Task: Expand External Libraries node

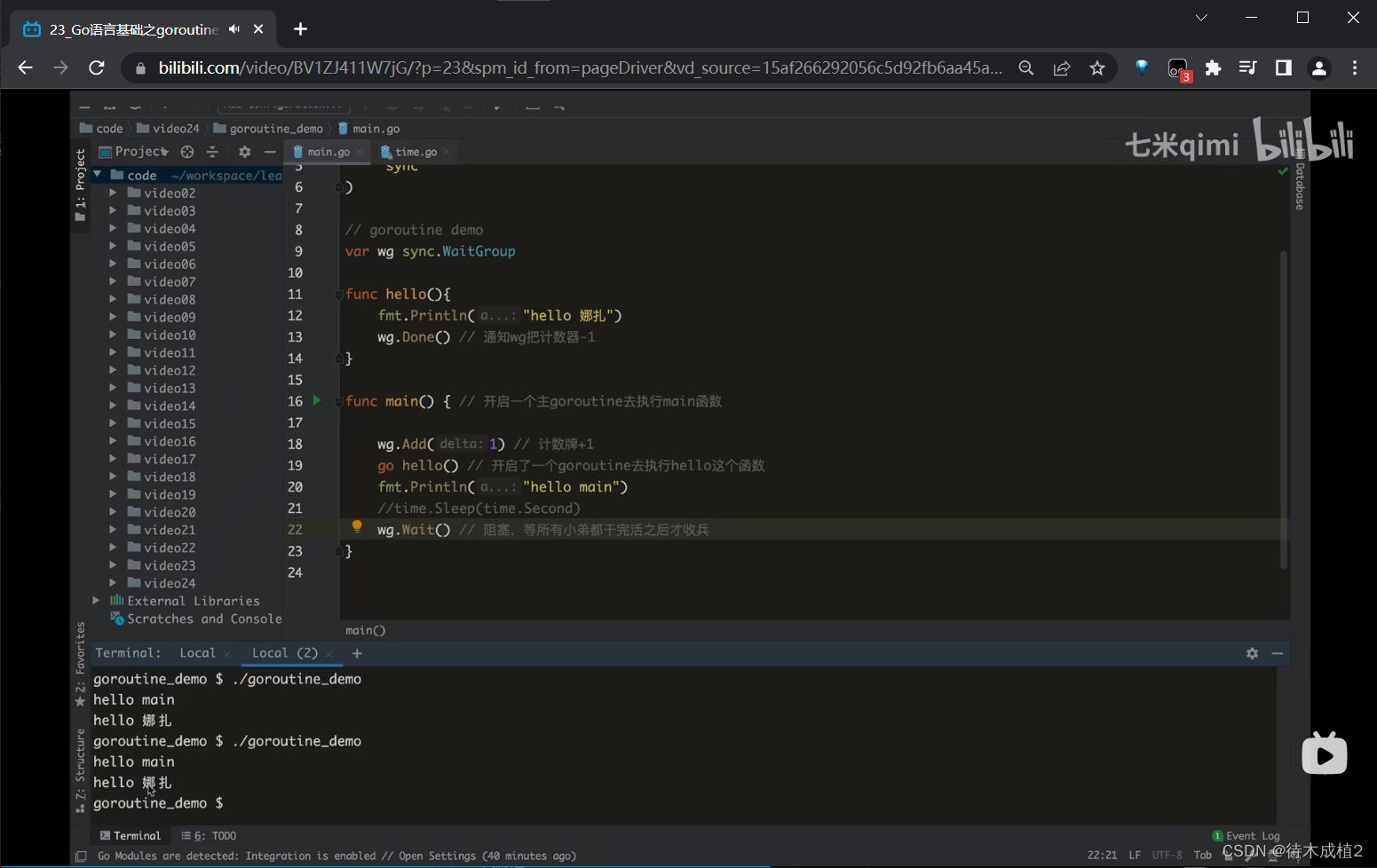Action: pyautogui.click(x=96, y=601)
